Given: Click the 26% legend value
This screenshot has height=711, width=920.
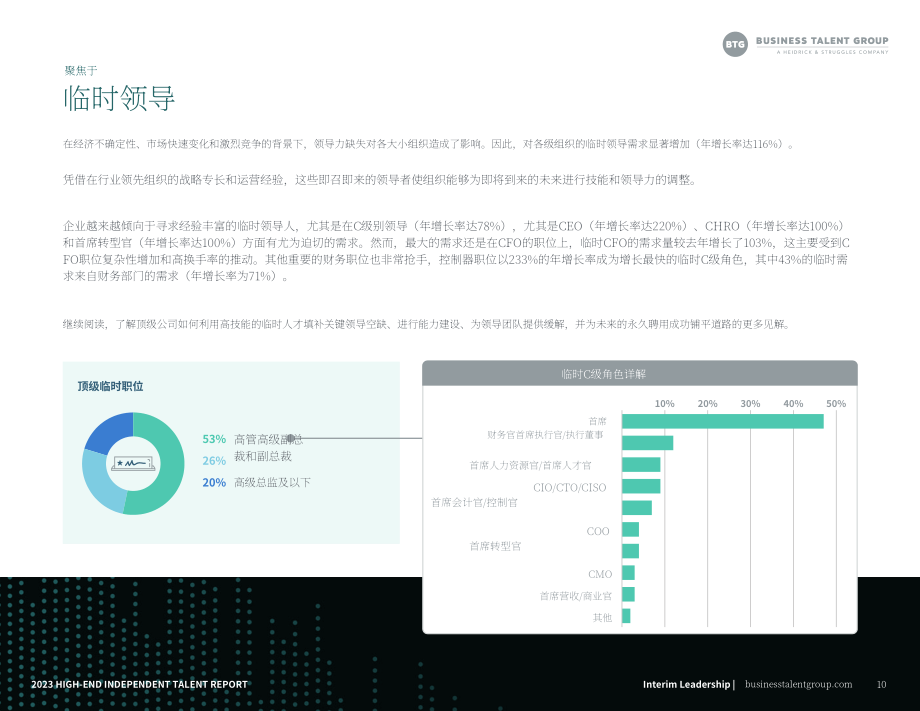Looking at the screenshot, I should (x=214, y=461).
